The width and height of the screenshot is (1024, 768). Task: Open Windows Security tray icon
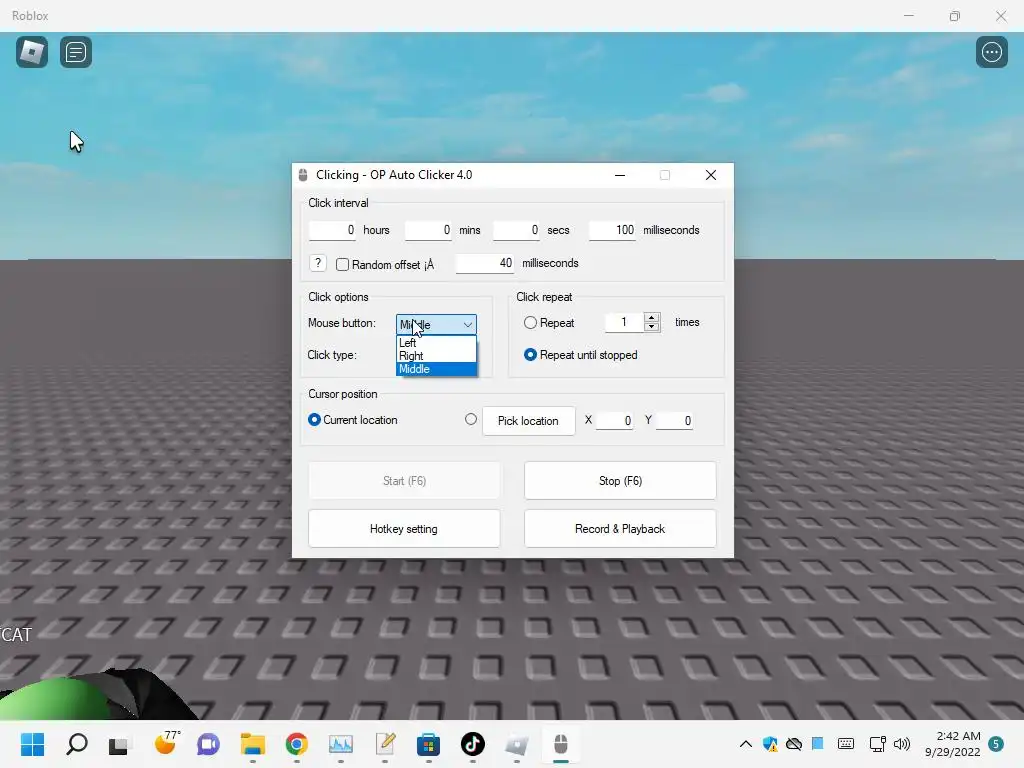click(x=770, y=744)
